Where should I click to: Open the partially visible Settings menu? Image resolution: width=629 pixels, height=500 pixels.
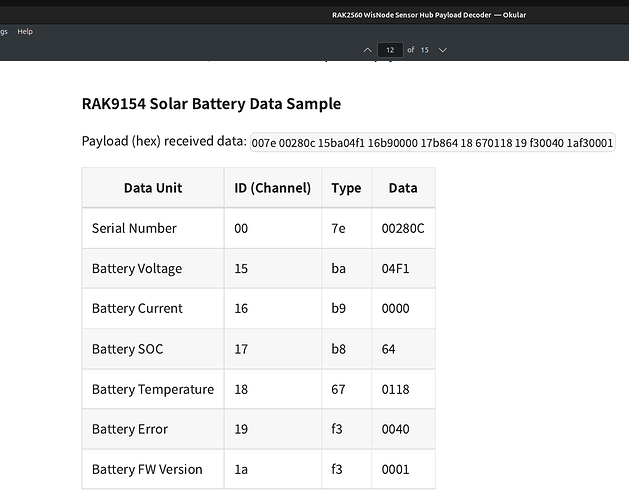pos(3,31)
